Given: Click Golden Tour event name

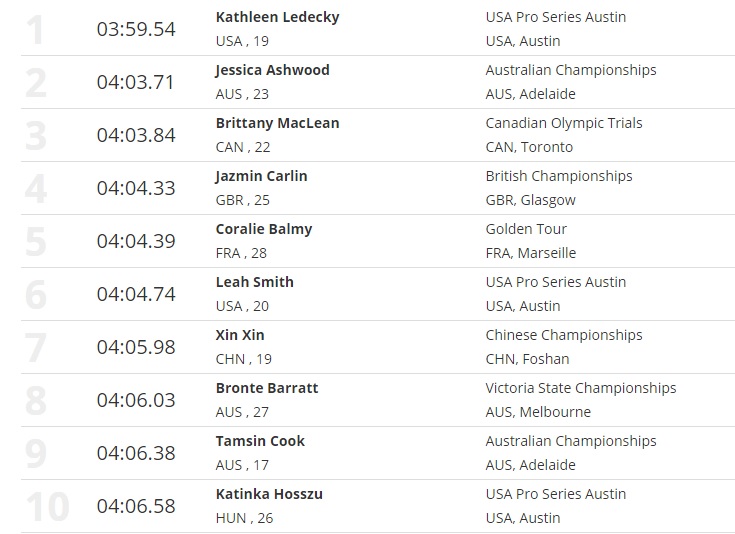Looking at the screenshot, I should pos(526,229).
